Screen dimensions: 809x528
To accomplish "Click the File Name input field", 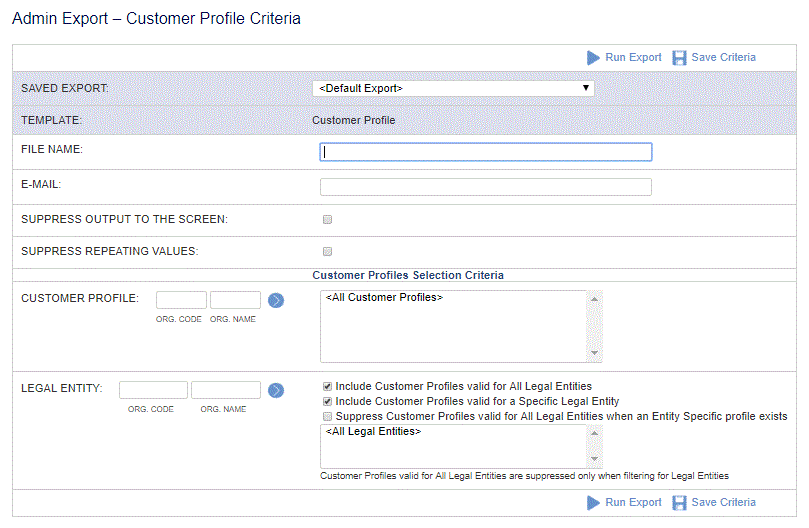I will click(x=486, y=152).
